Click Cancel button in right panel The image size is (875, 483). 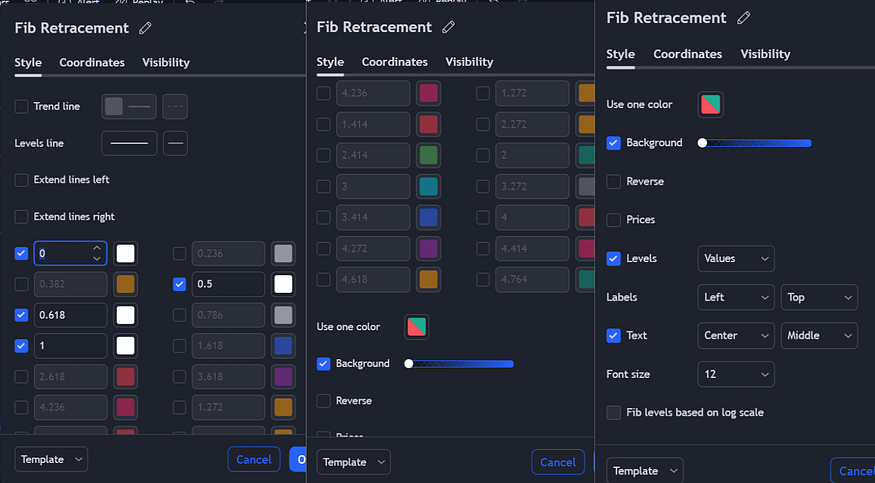point(853,471)
